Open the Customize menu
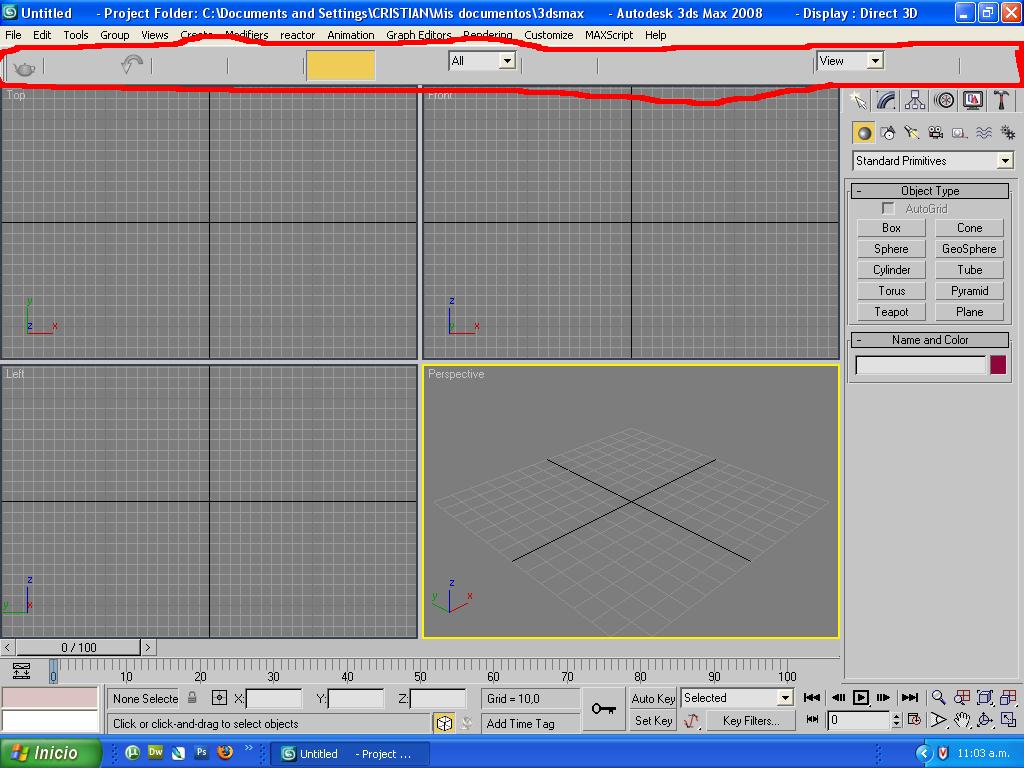 (549, 35)
